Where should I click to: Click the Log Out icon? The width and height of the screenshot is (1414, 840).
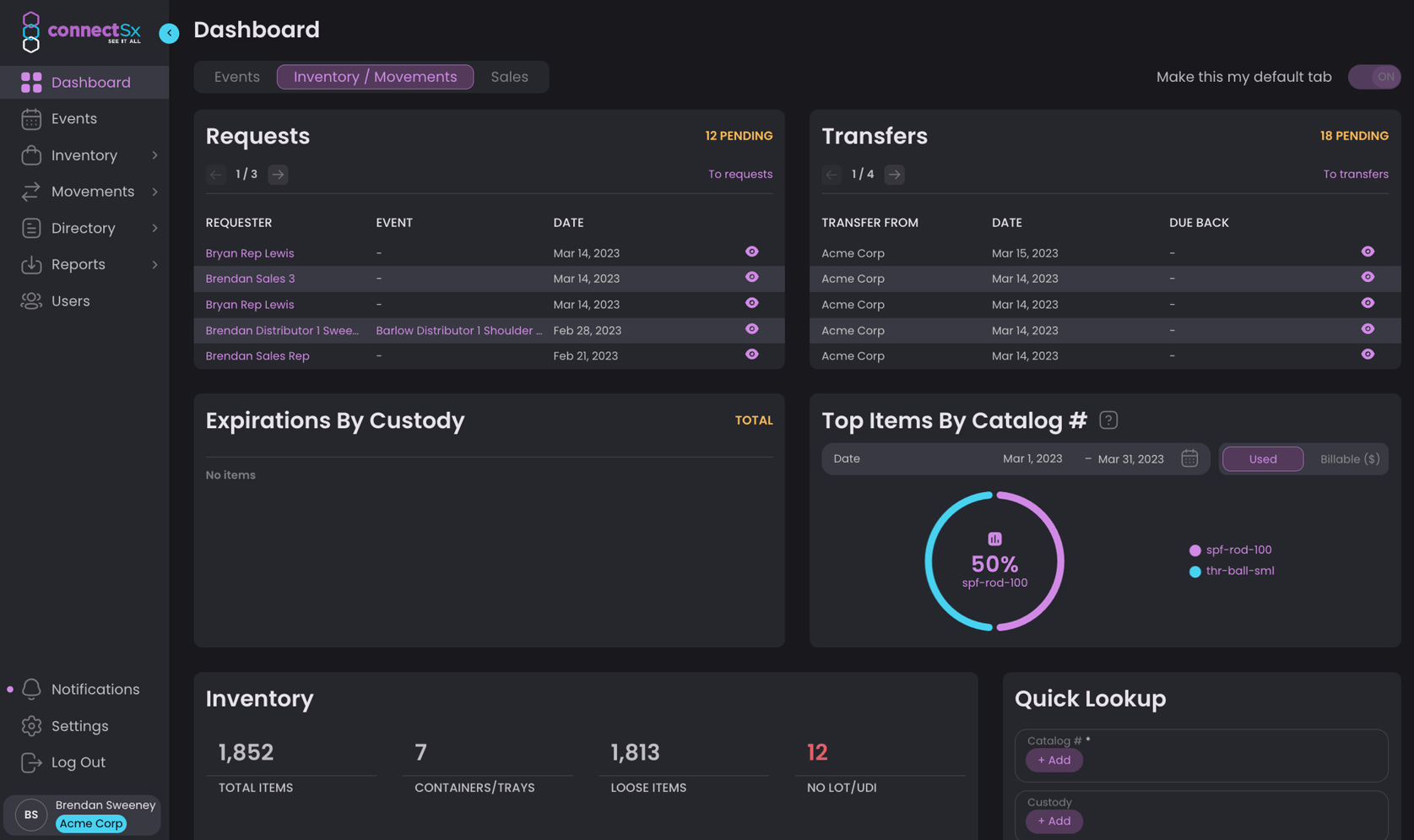point(31,762)
